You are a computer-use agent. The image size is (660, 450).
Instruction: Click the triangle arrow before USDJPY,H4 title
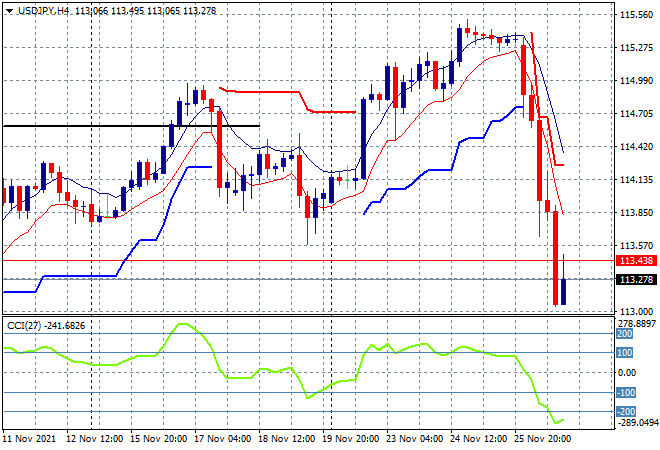(x=9, y=11)
